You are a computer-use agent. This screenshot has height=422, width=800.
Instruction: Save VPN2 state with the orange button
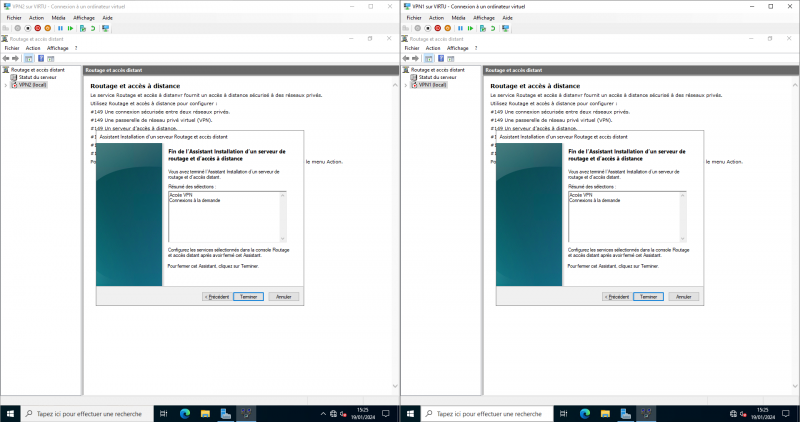click(47, 29)
